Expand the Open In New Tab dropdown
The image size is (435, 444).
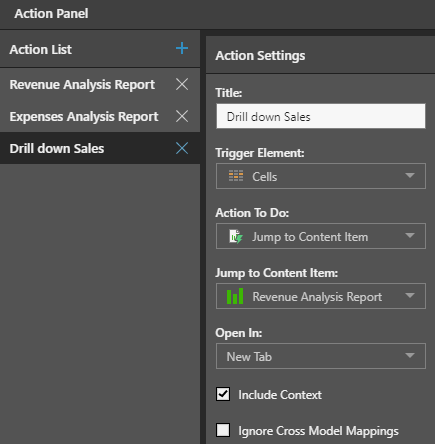pyautogui.click(x=321, y=356)
